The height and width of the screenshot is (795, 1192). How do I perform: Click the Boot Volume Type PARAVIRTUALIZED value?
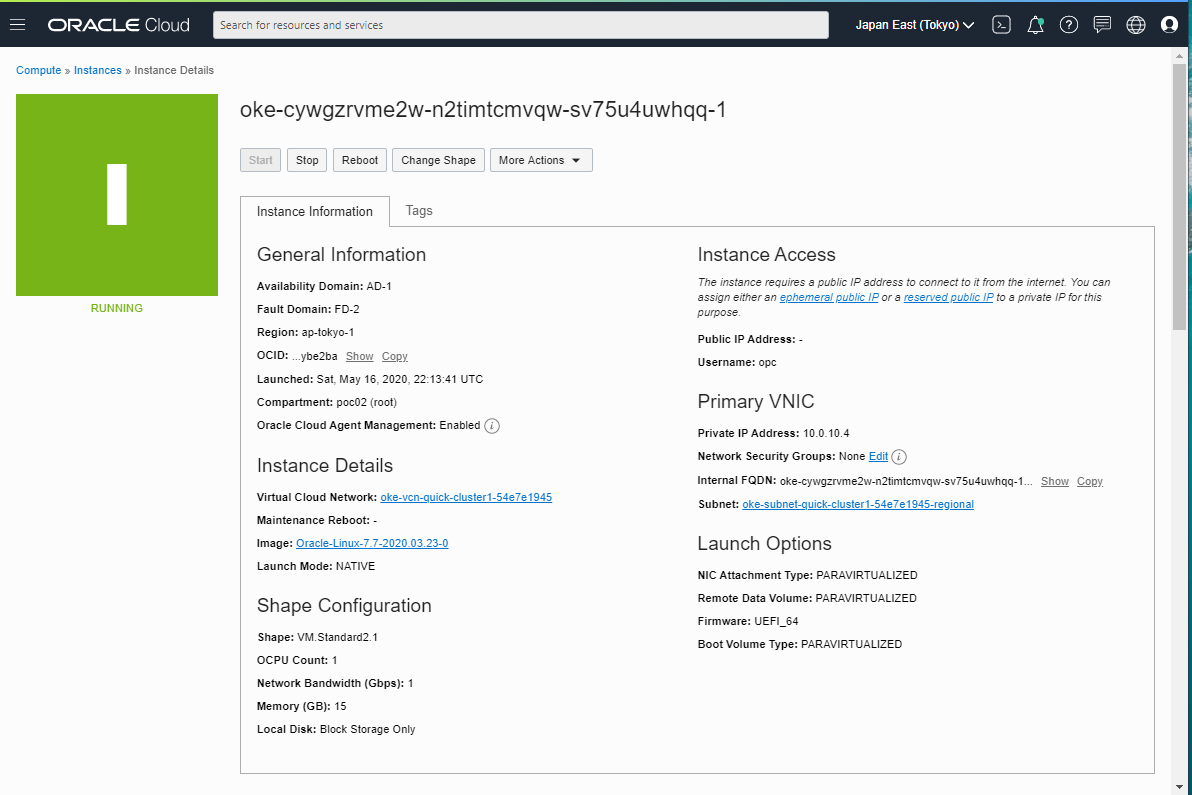pos(851,645)
